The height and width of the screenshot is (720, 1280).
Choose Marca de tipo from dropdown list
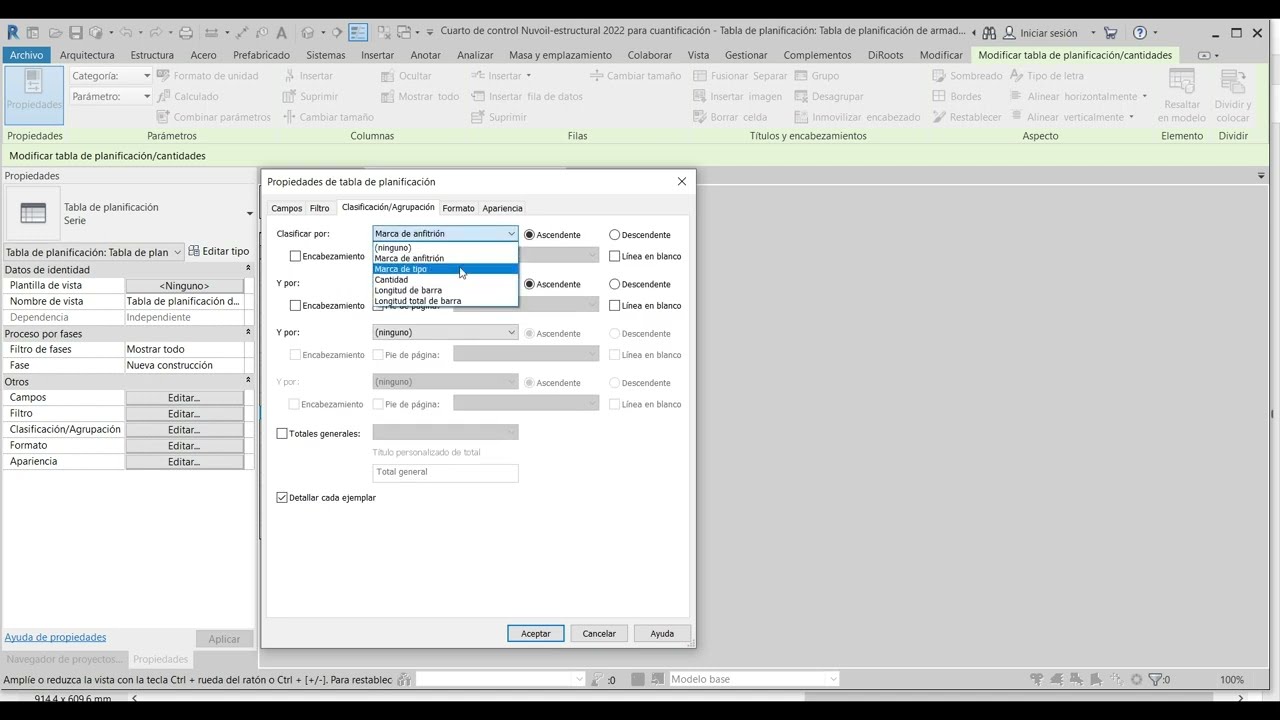[445, 269]
